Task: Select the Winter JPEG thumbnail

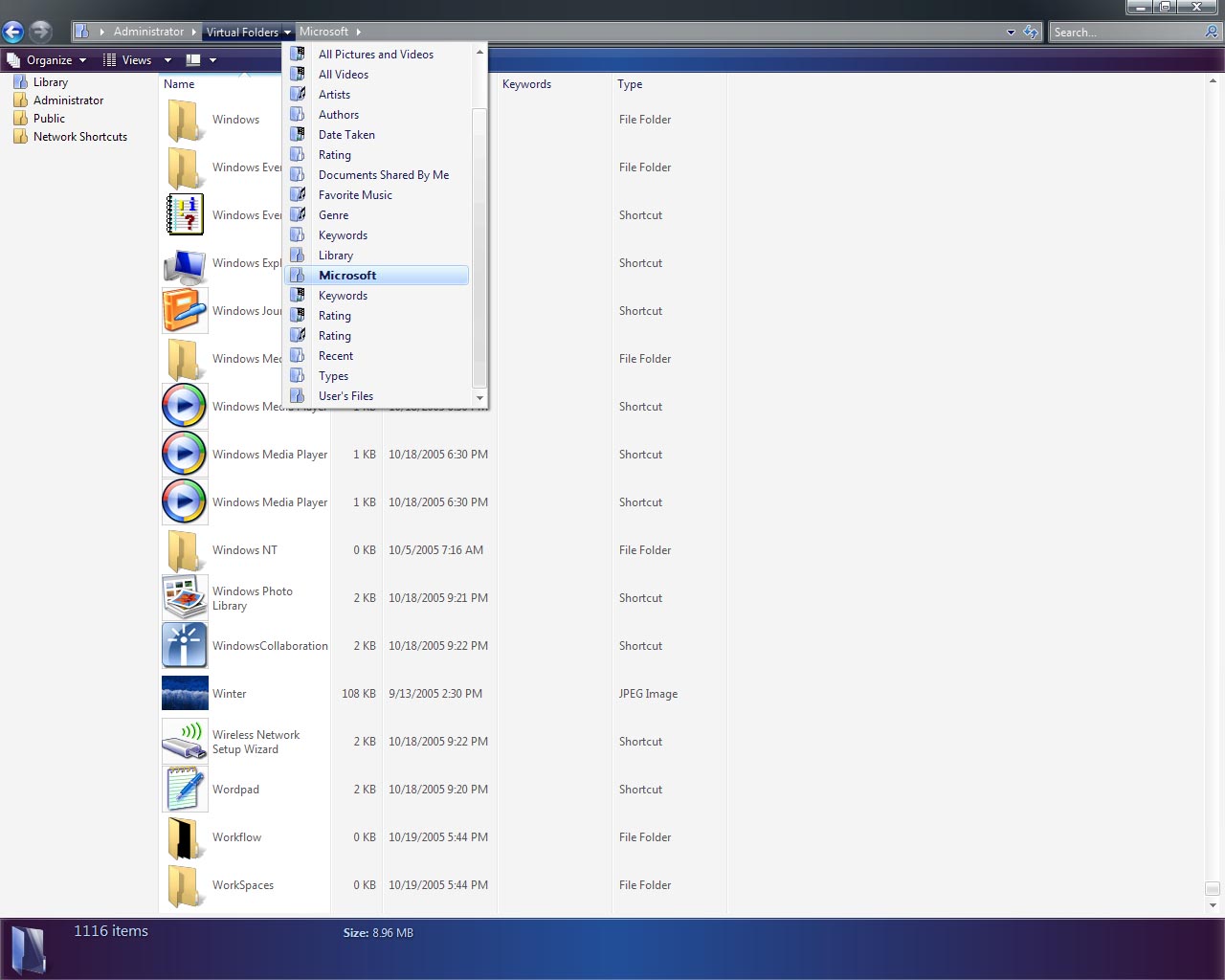Action: pyautogui.click(x=185, y=694)
